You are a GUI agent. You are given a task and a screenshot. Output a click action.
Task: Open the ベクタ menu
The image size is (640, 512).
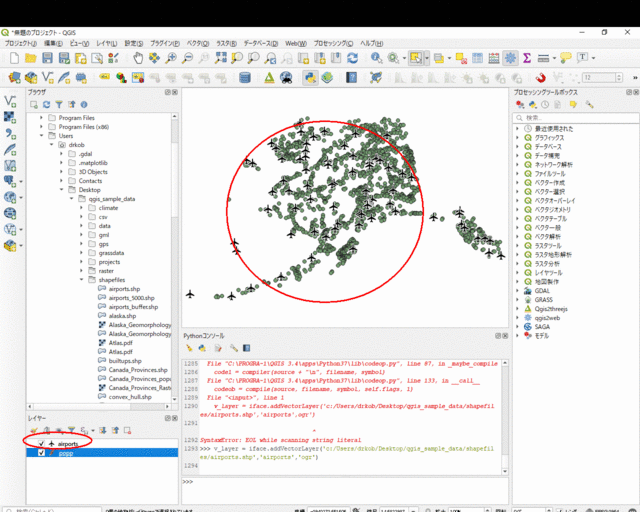coord(198,43)
